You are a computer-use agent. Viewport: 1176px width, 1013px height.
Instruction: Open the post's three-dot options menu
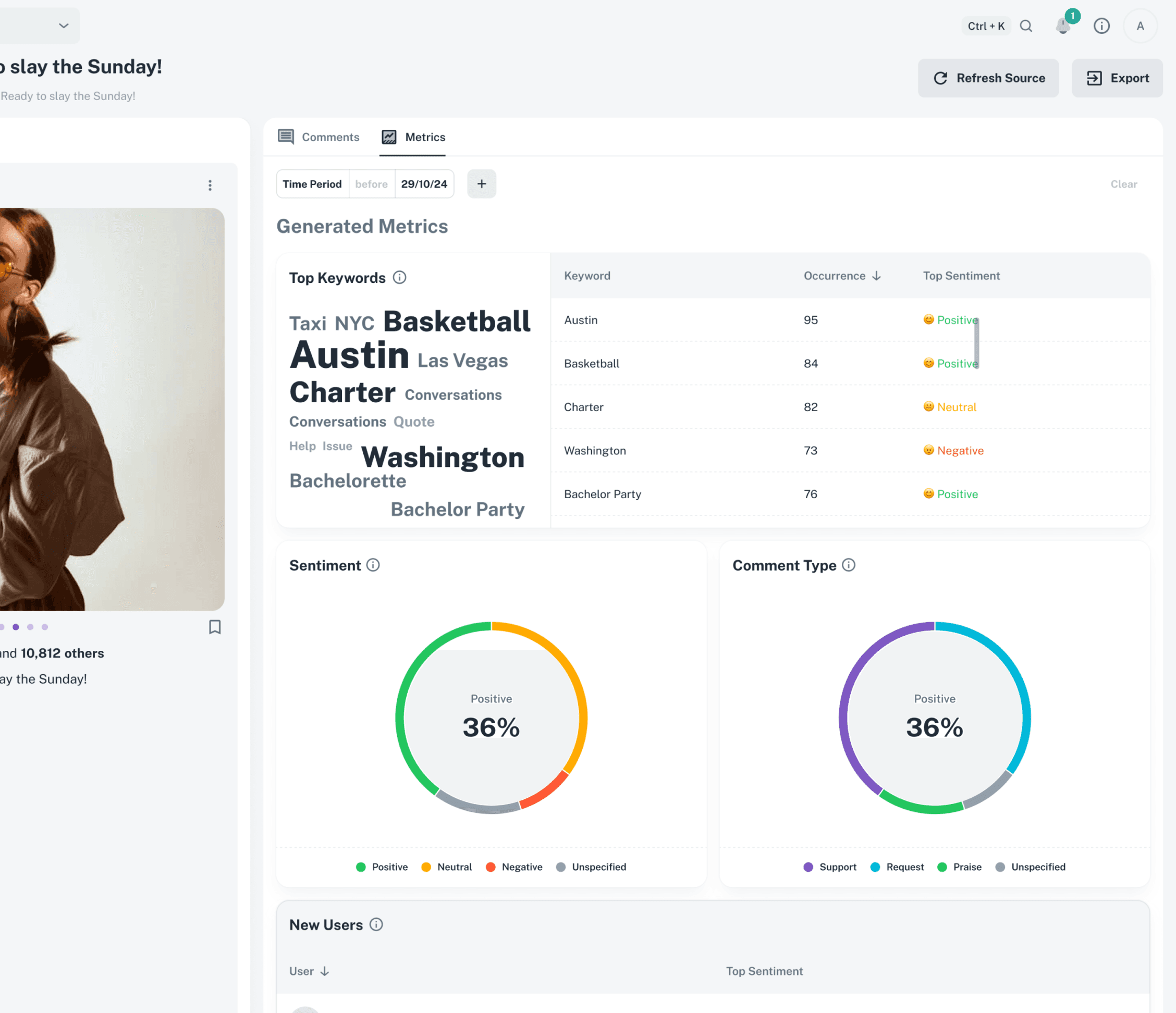pos(210,185)
